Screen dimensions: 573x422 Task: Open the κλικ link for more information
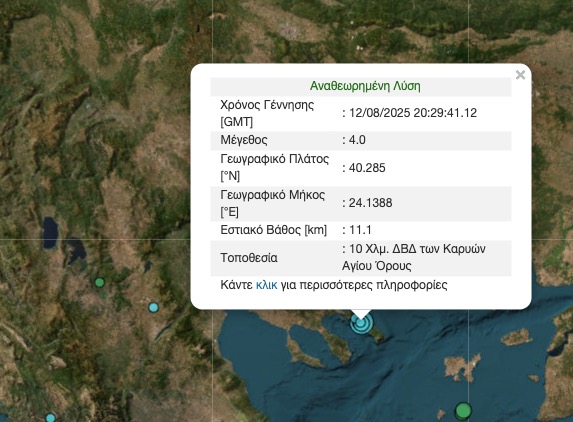tap(266, 285)
